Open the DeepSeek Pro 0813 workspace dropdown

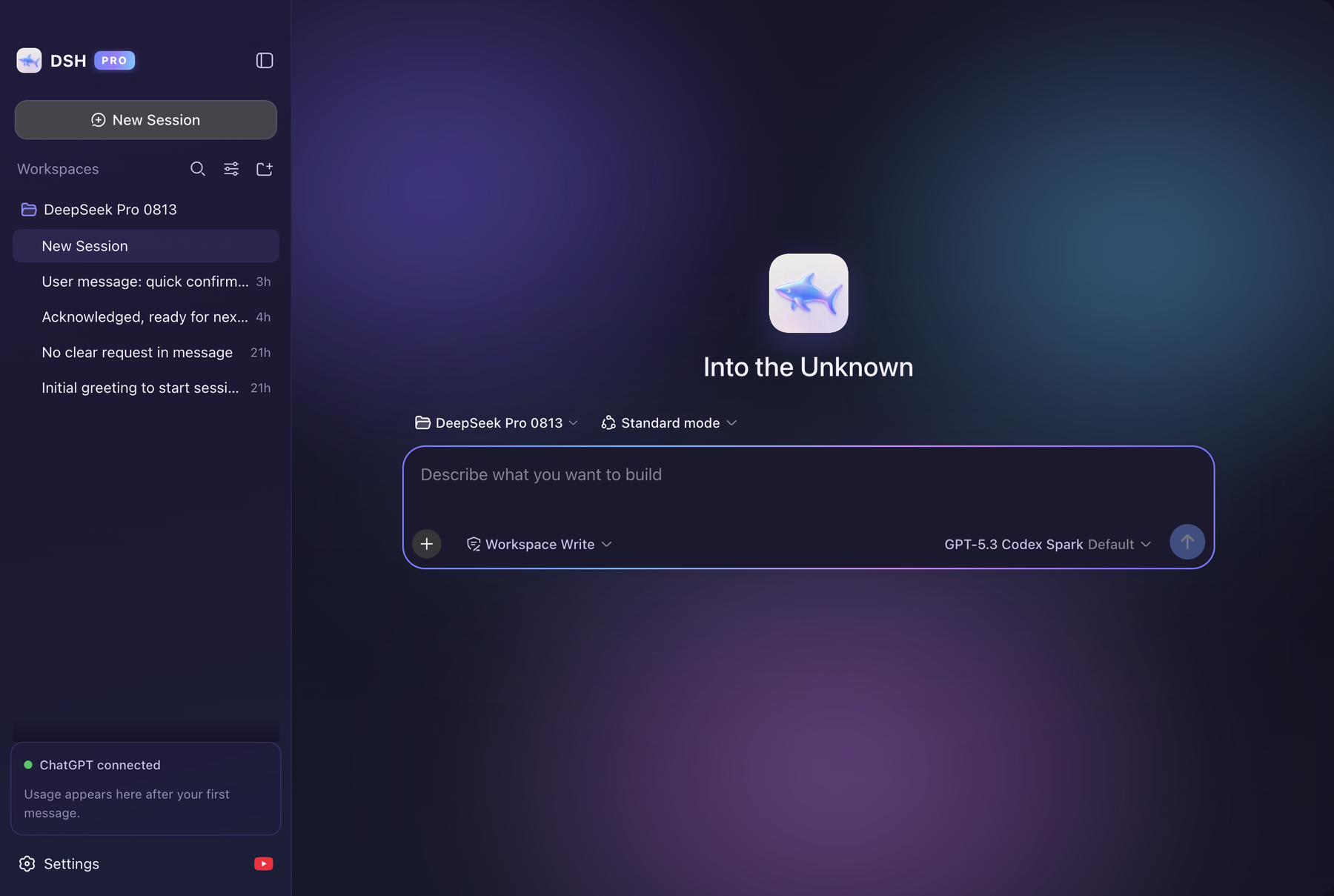(497, 423)
